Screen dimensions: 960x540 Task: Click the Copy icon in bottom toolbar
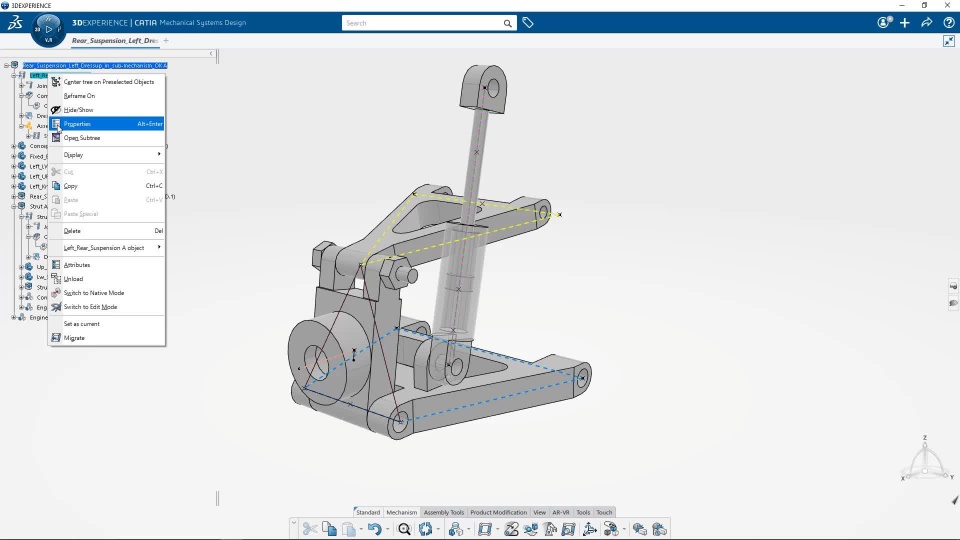click(x=329, y=529)
